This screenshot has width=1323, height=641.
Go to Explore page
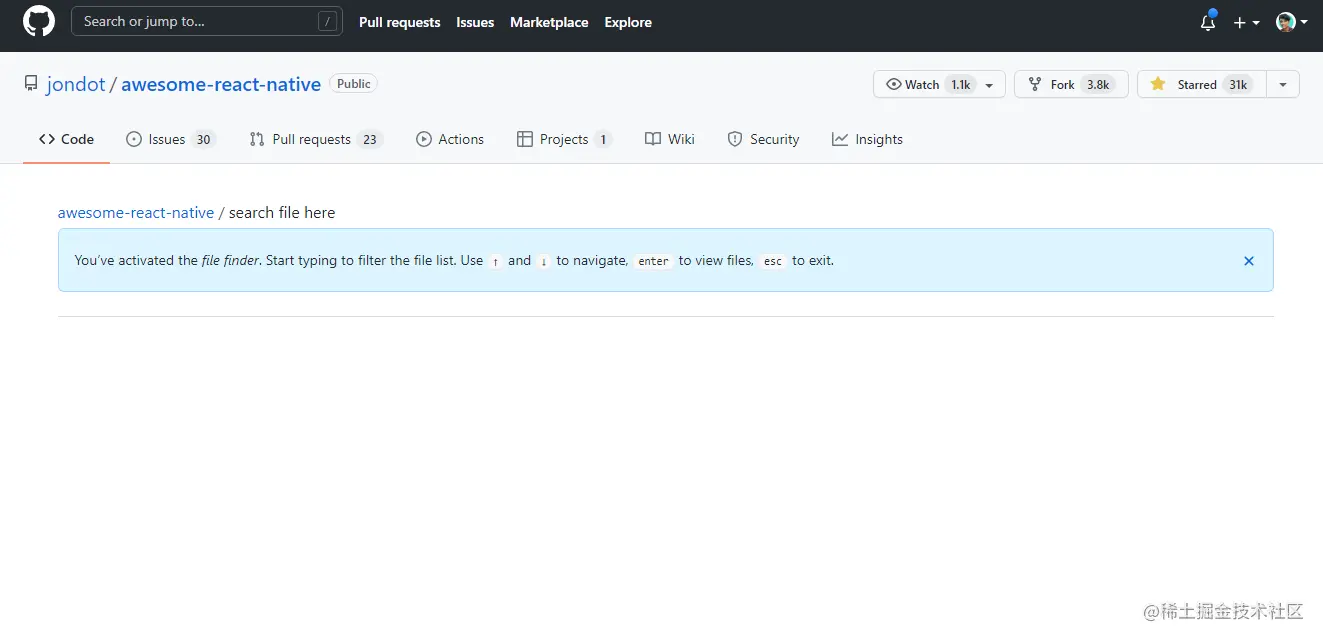(628, 22)
